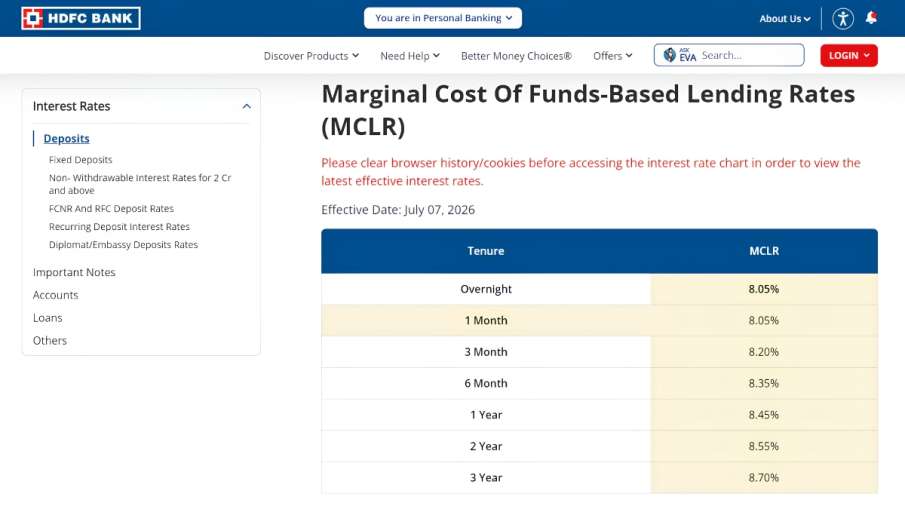Viewport: 905px width, 509px height.
Task: Expand the Offers menu
Action: (x=612, y=56)
